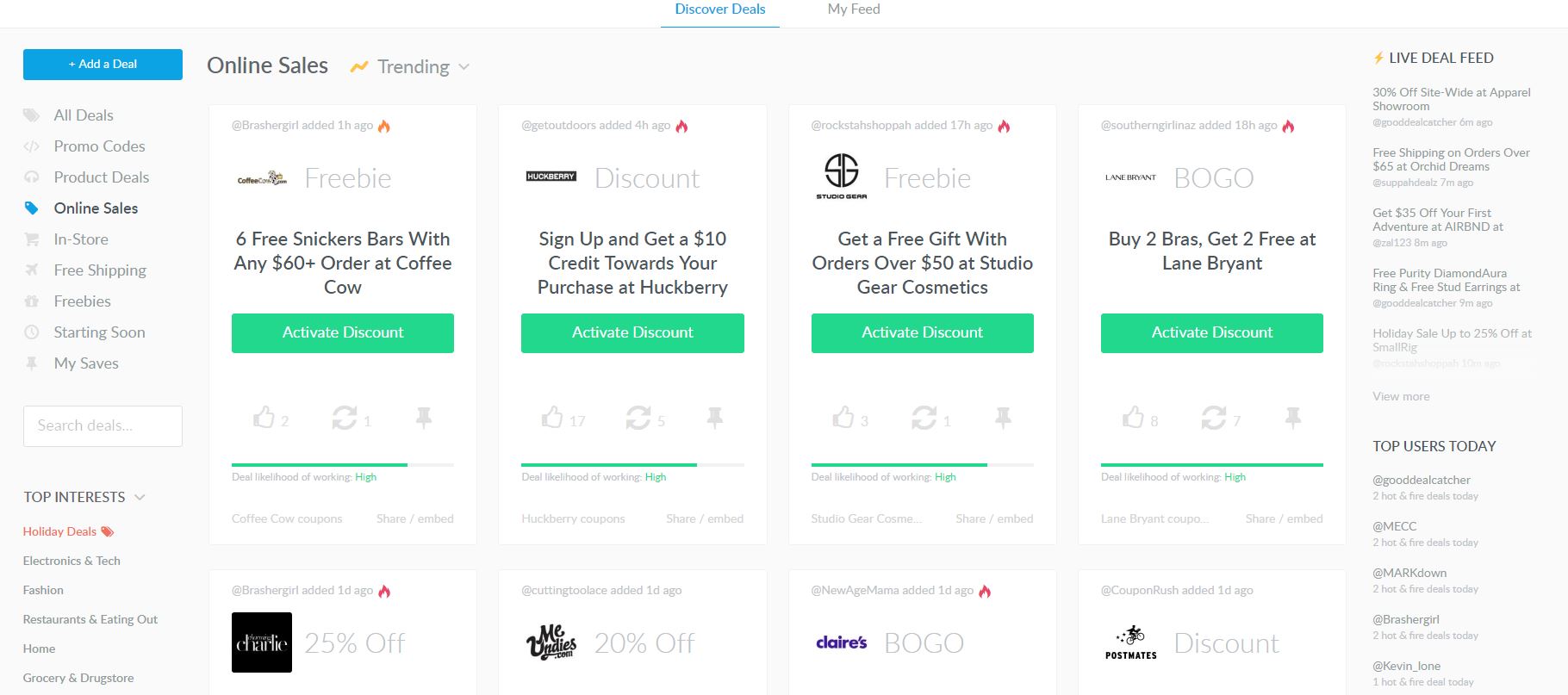The height and width of the screenshot is (695, 1568).
Task: Activate the Studio Gear Cosmetics discount
Action: pyautogui.click(x=922, y=332)
